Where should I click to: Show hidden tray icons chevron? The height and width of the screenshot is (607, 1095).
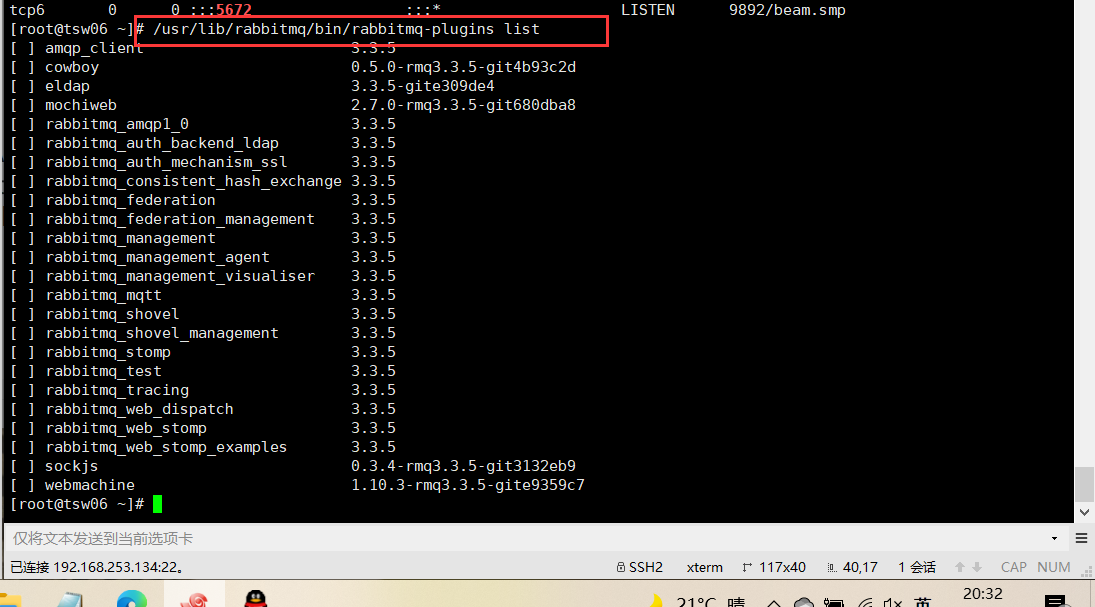[x=773, y=602]
